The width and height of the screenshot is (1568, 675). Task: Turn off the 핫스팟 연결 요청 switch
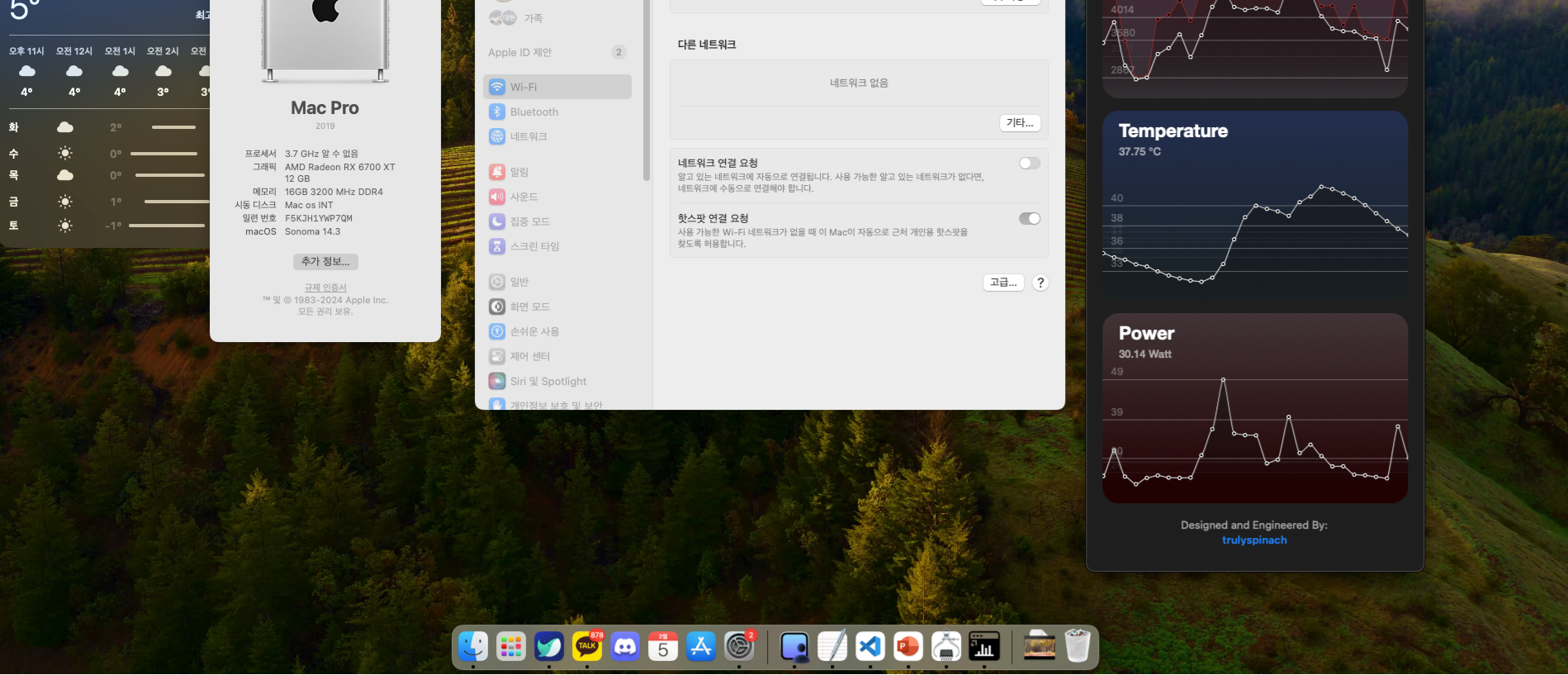pyautogui.click(x=1030, y=218)
